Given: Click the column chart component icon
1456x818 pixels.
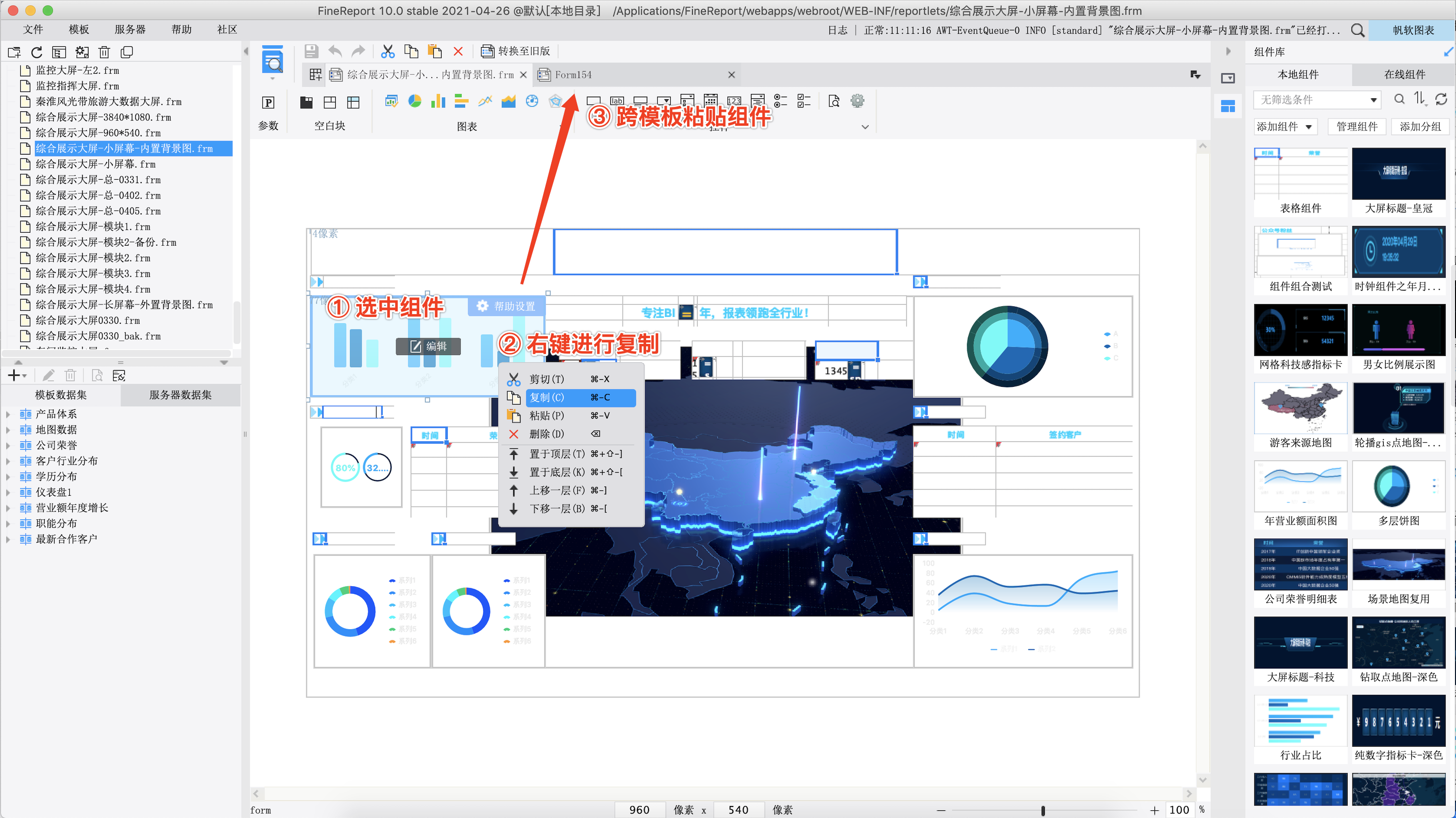Looking at the screenshot, I should coord(438,101).
